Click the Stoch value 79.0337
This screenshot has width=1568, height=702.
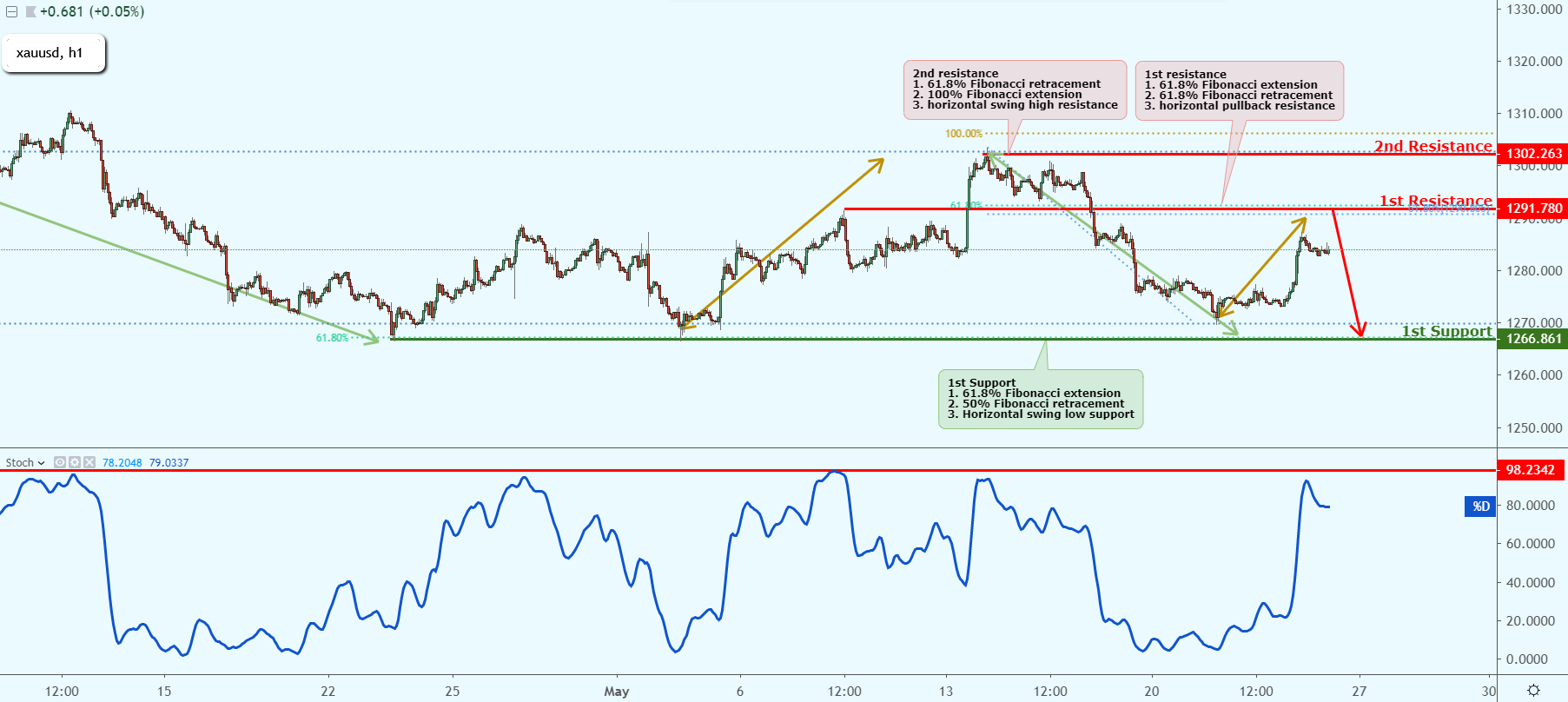pos(169,462)
